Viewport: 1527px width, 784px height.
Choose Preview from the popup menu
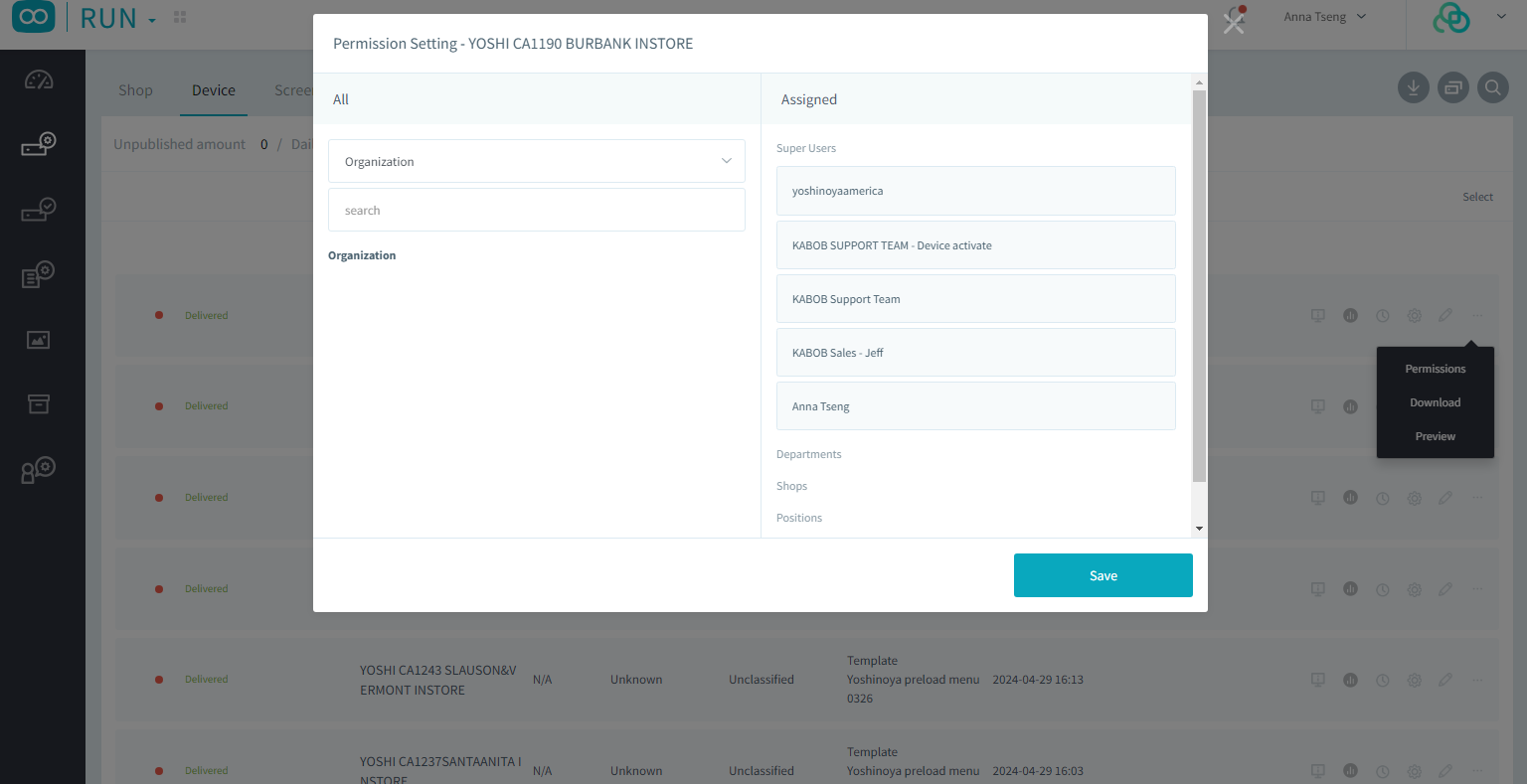[x=1436, y=436]
